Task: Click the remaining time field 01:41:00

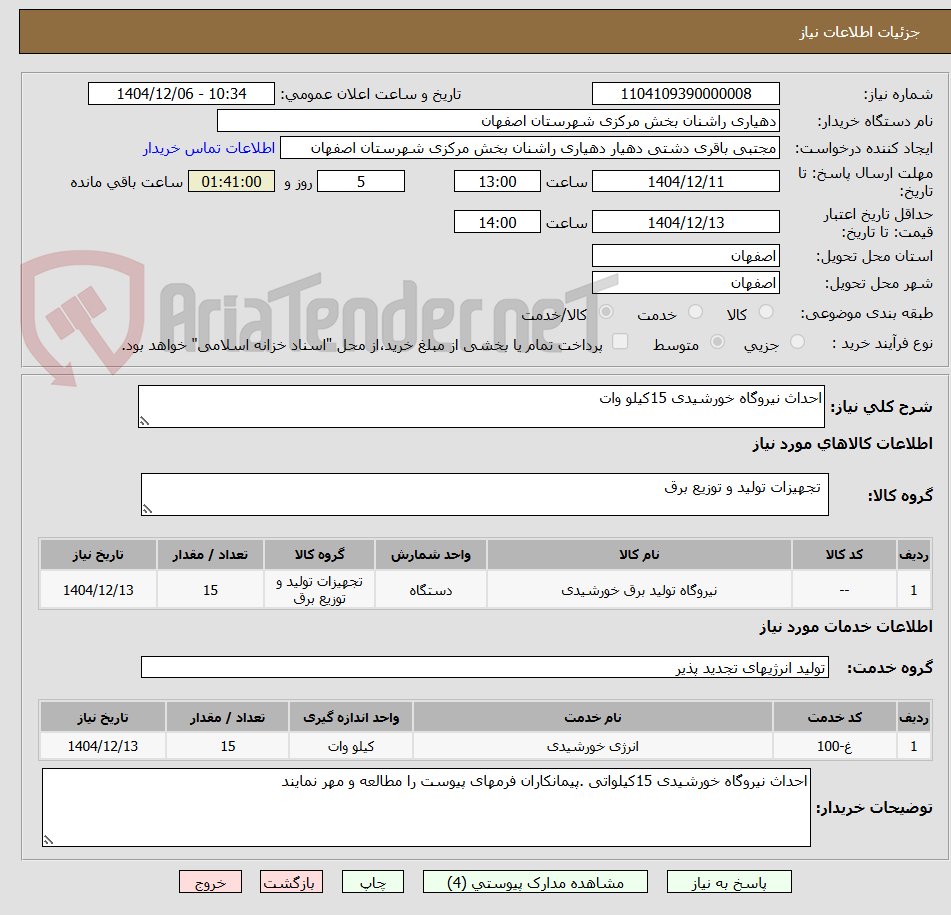Action: tap(231, 181)
